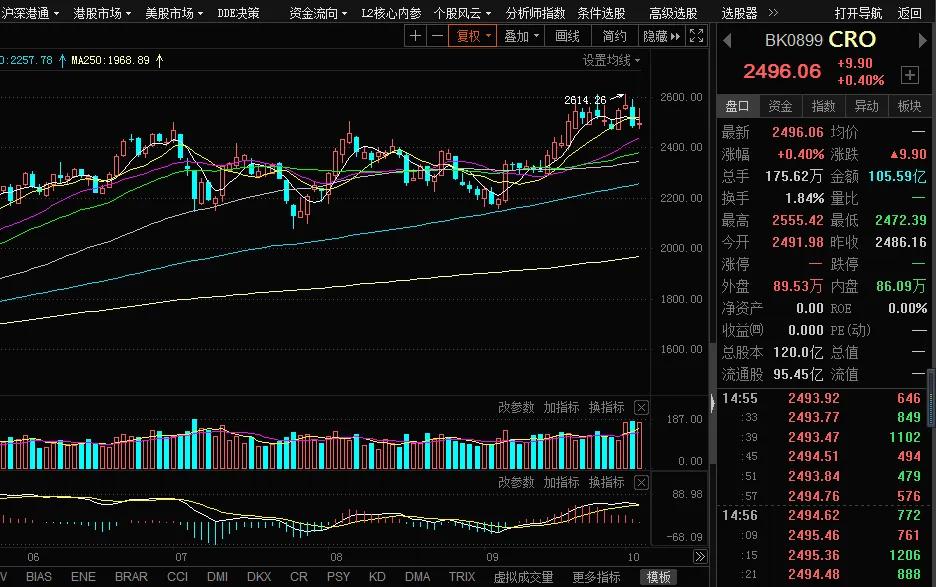This screenshot has height=587, width=936.
Task: Click the fullscreen chart icon
Action: [696, 35]
